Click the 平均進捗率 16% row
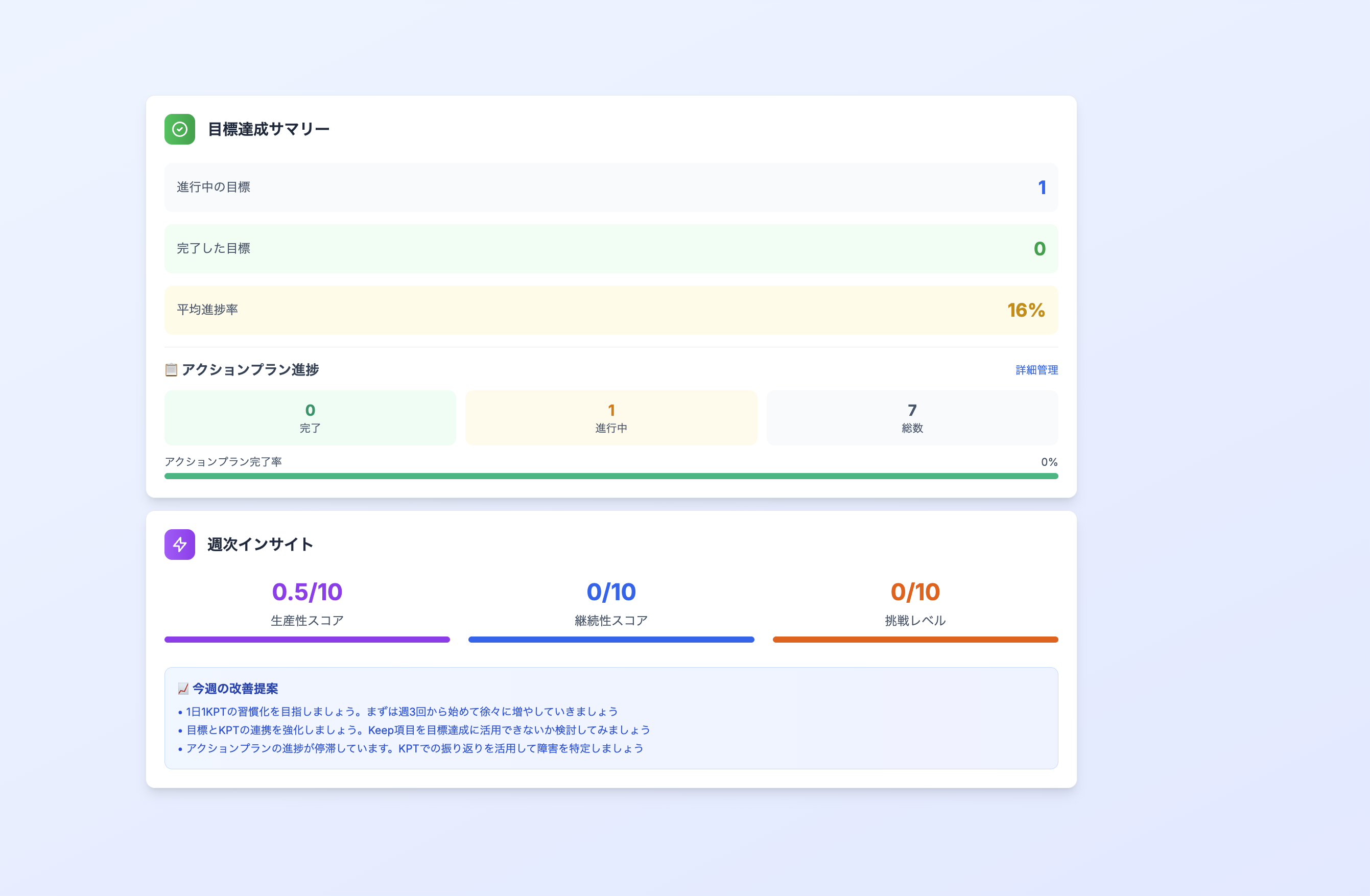Screen dimensions: 1370x896 (611, 310)
